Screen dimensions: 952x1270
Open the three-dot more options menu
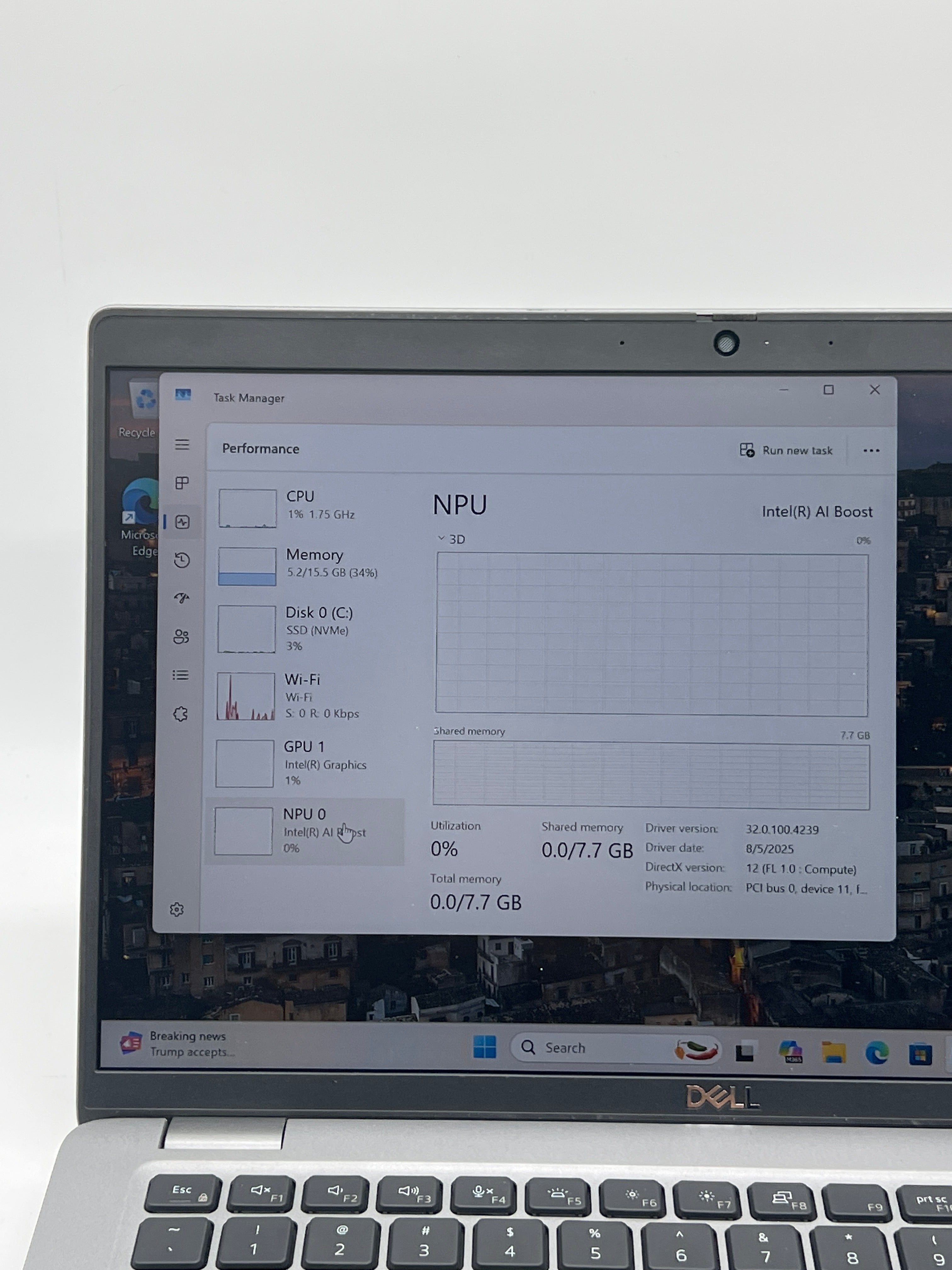(x=871, y=451)
